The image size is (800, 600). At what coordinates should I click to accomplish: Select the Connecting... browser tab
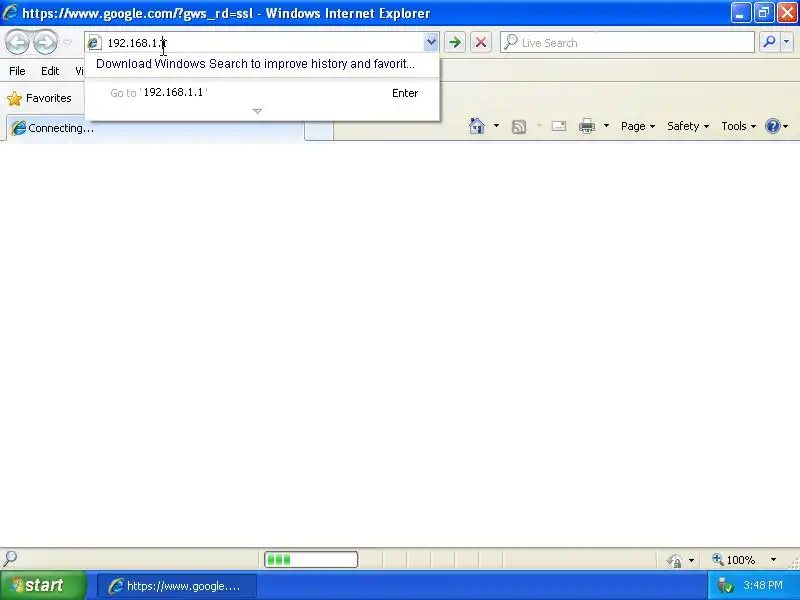coord(156,128)
